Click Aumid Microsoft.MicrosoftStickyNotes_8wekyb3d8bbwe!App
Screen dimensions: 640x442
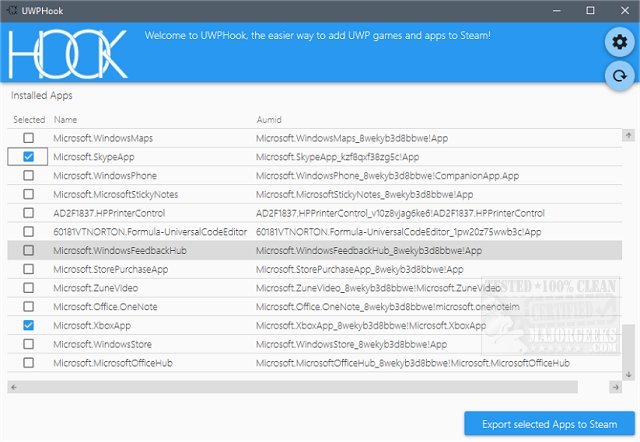tap(364, 194)
